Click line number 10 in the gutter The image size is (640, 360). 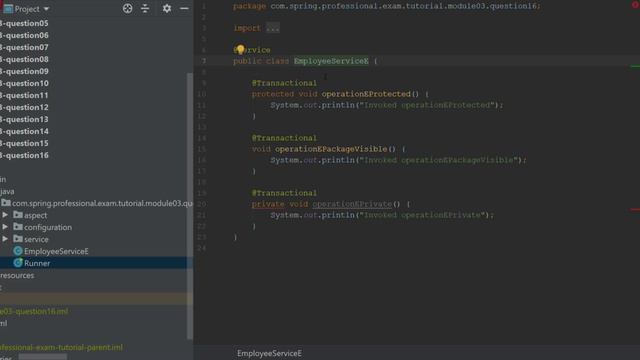[202, 94]
